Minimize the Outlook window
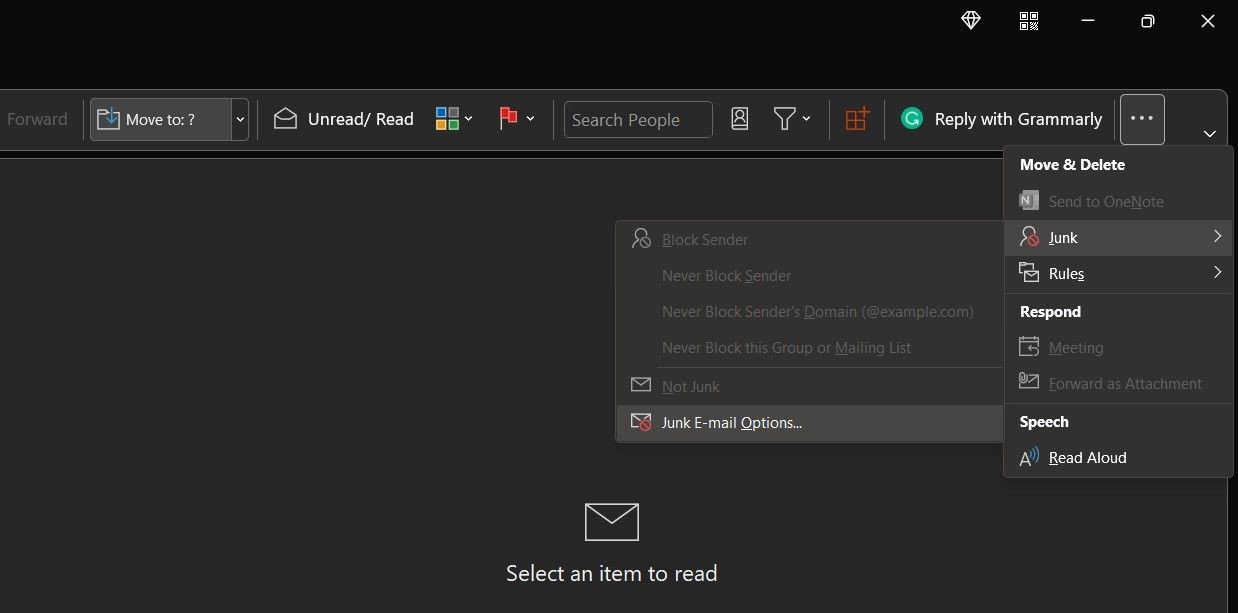This screenshot has height=613, width=1238. pyautogui.click(x=1088, y=21)
